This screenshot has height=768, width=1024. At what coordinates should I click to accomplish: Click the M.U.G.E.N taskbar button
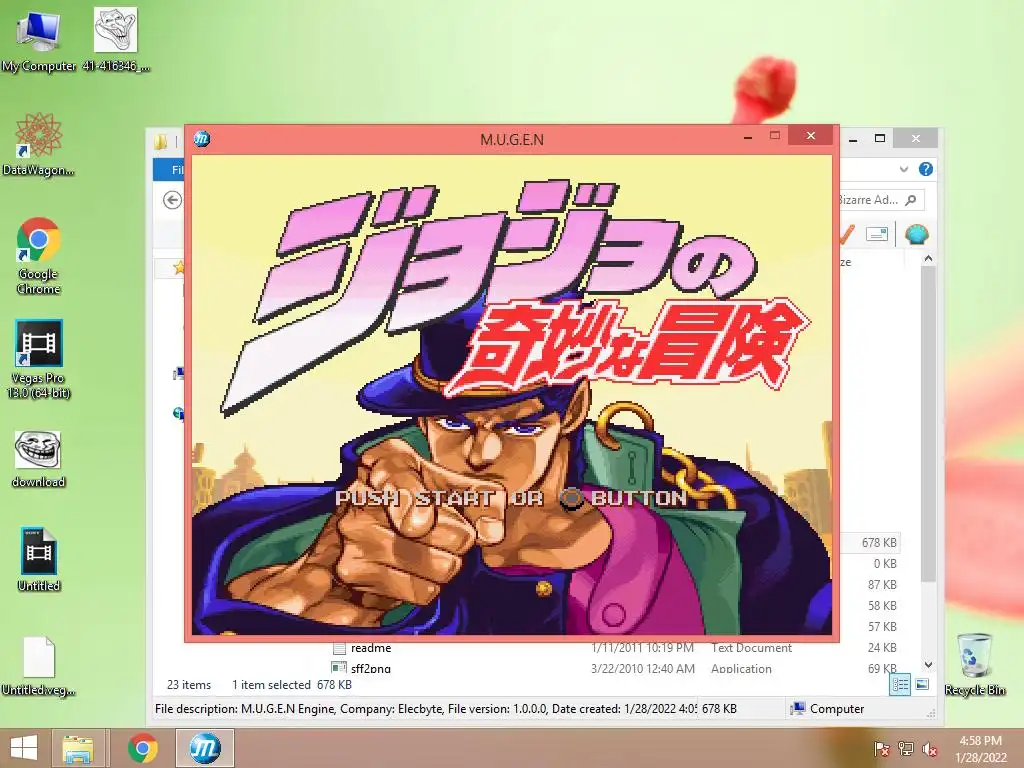tap(204, 748)
